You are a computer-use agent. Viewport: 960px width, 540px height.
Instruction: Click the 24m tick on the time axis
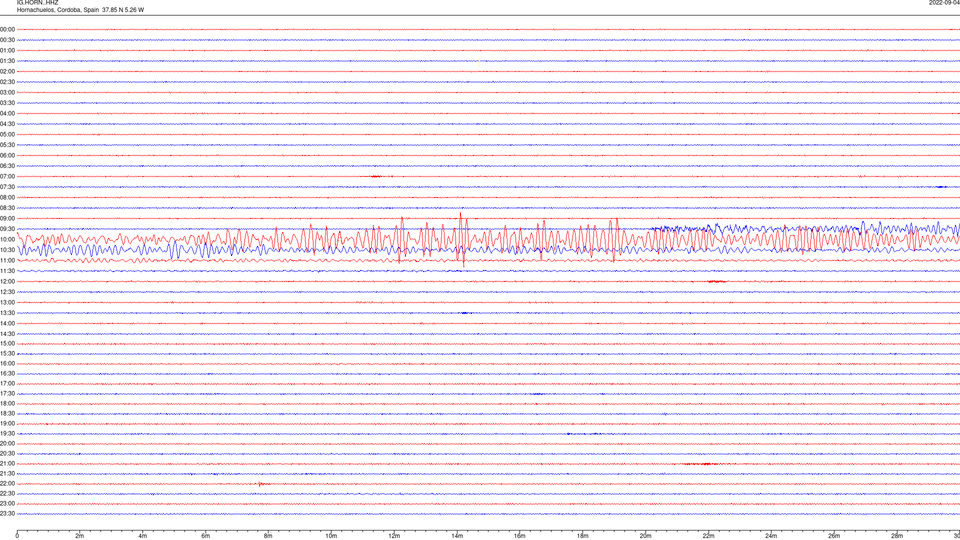click(x=771, y=536)
